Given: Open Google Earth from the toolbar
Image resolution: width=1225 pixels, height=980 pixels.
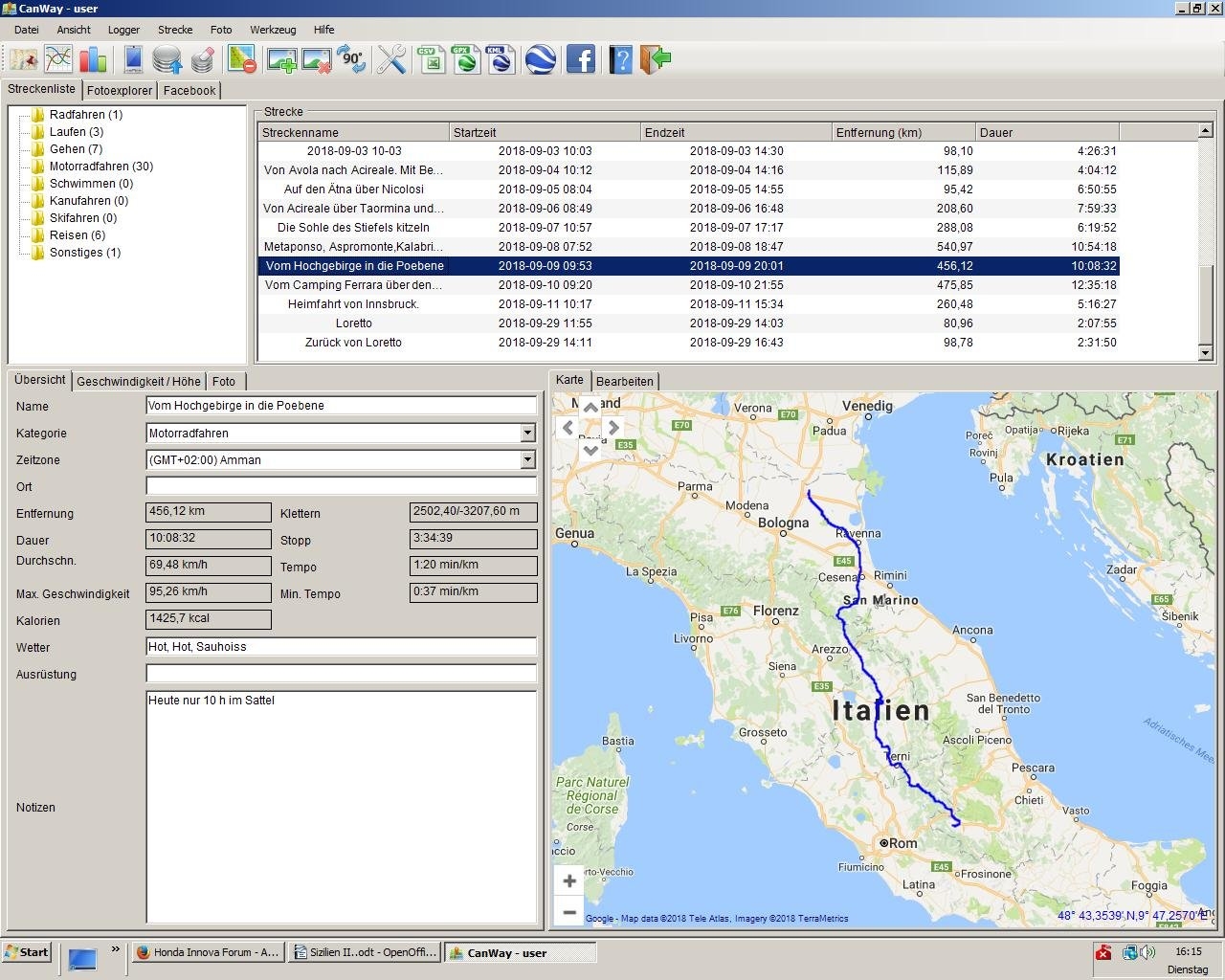Looking at the screenshot, I should click(x=541, y=59).
